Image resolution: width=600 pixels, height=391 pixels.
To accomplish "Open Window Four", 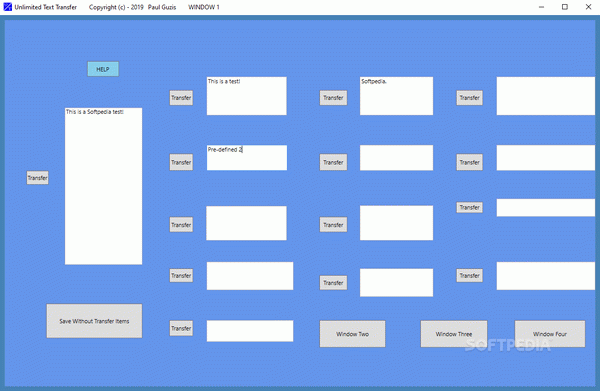I will [550, 334].
